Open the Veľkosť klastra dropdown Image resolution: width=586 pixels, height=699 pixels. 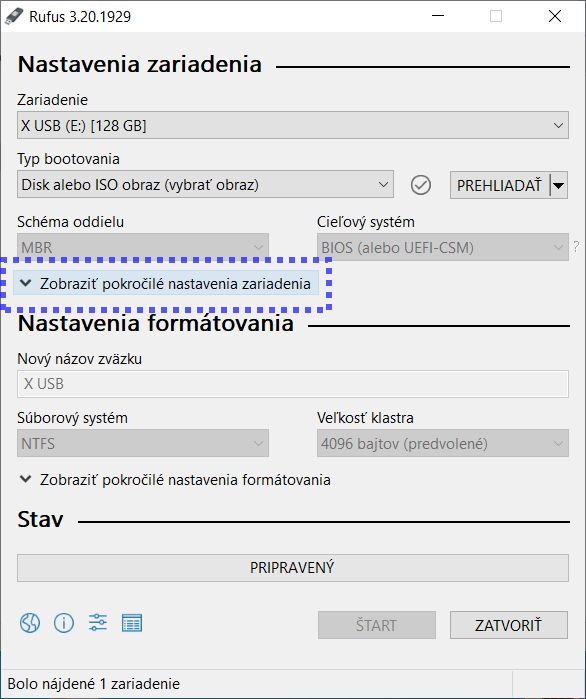[x=443, y=443]
